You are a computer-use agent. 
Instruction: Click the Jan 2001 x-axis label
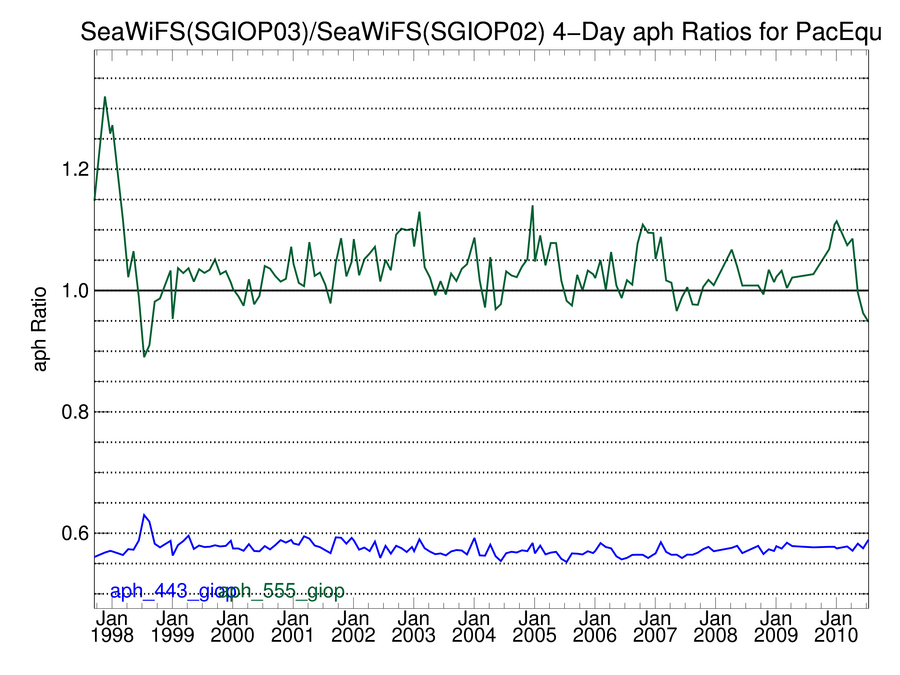(x=293, y=627)
